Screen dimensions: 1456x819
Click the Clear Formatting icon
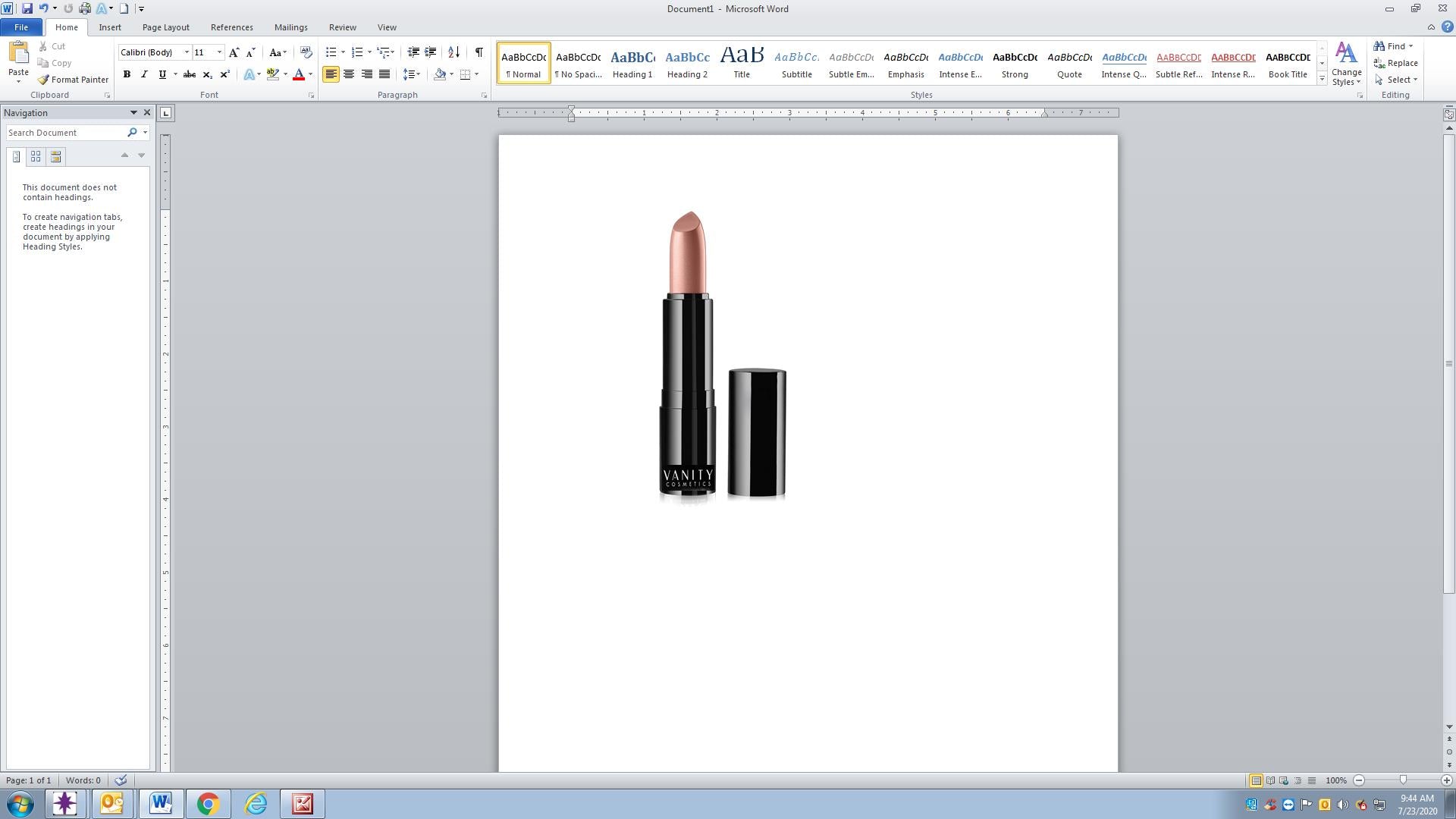click(x=306, y=52)
